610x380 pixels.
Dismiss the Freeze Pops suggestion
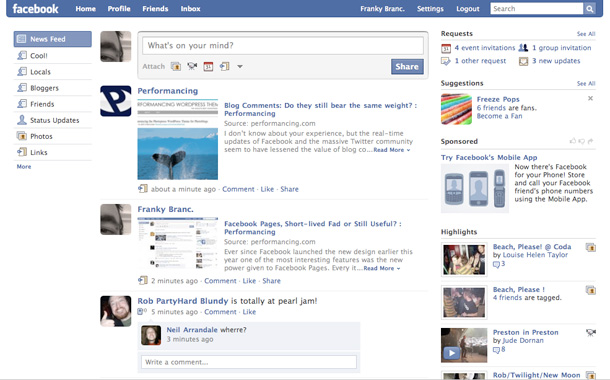pos(590,98)
